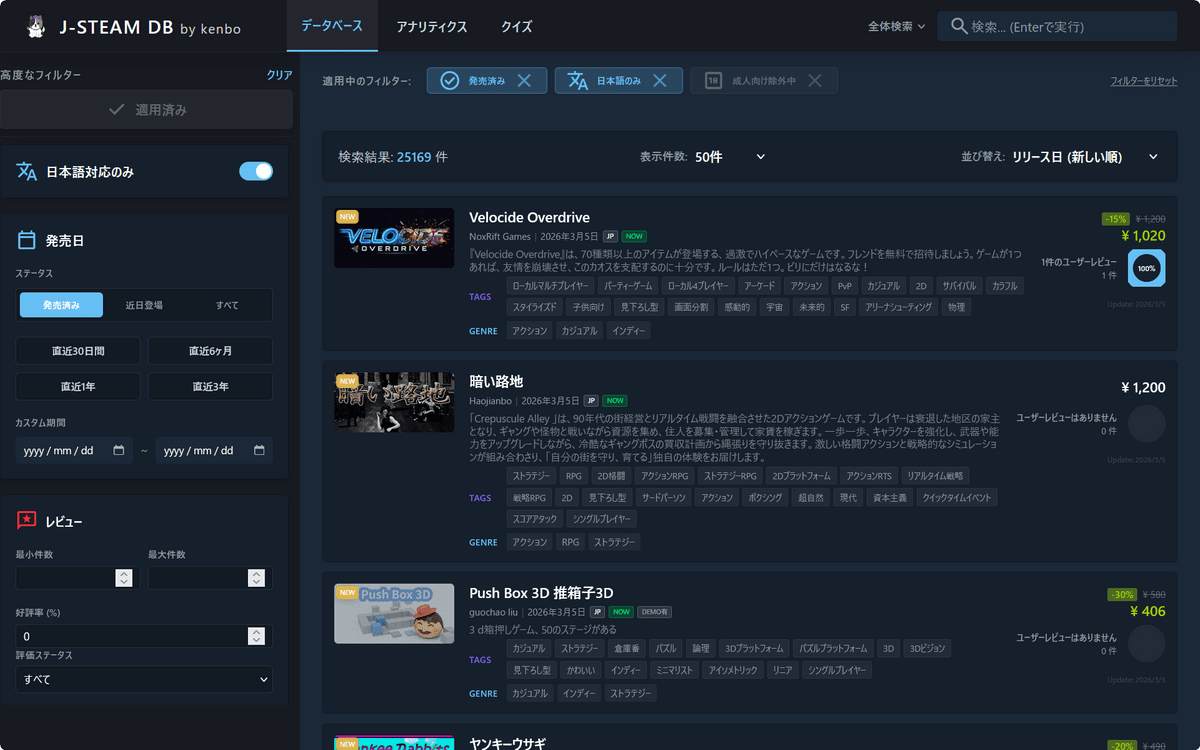Toggle the 日本語対応のみ switch

(x=256, y=171)
